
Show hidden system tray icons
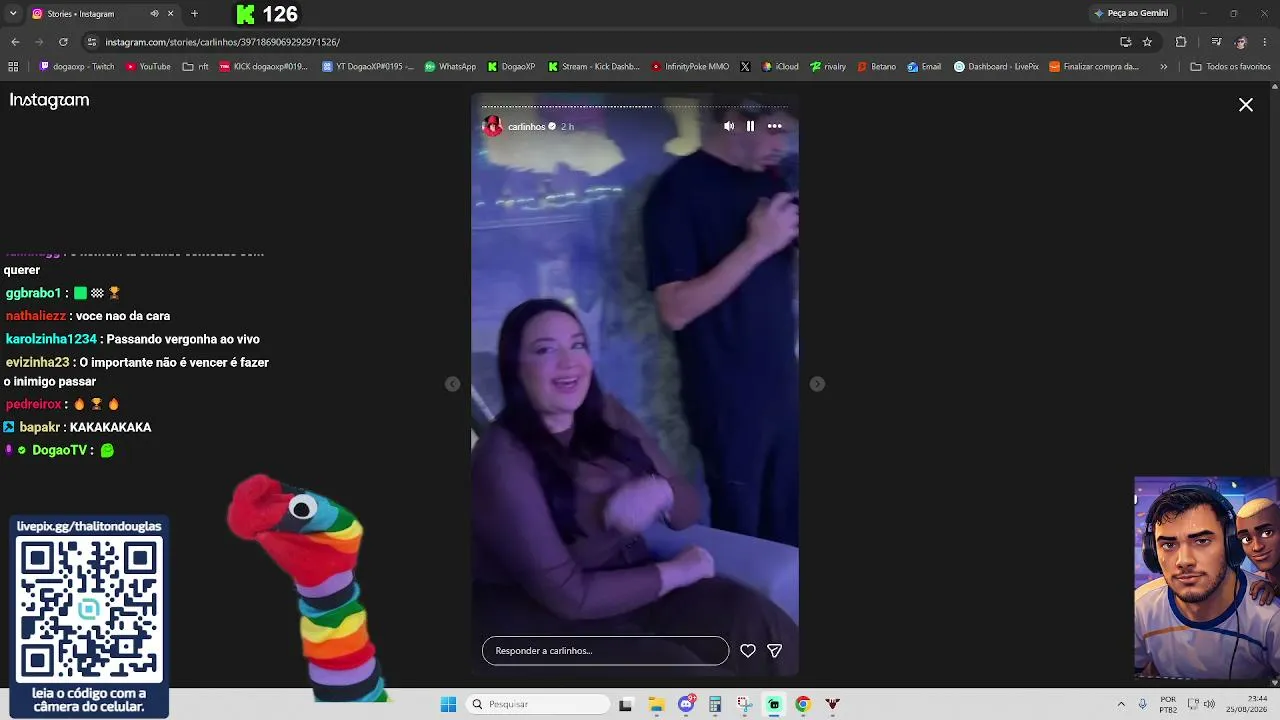pyautogui.click(x=1121, y=704)
